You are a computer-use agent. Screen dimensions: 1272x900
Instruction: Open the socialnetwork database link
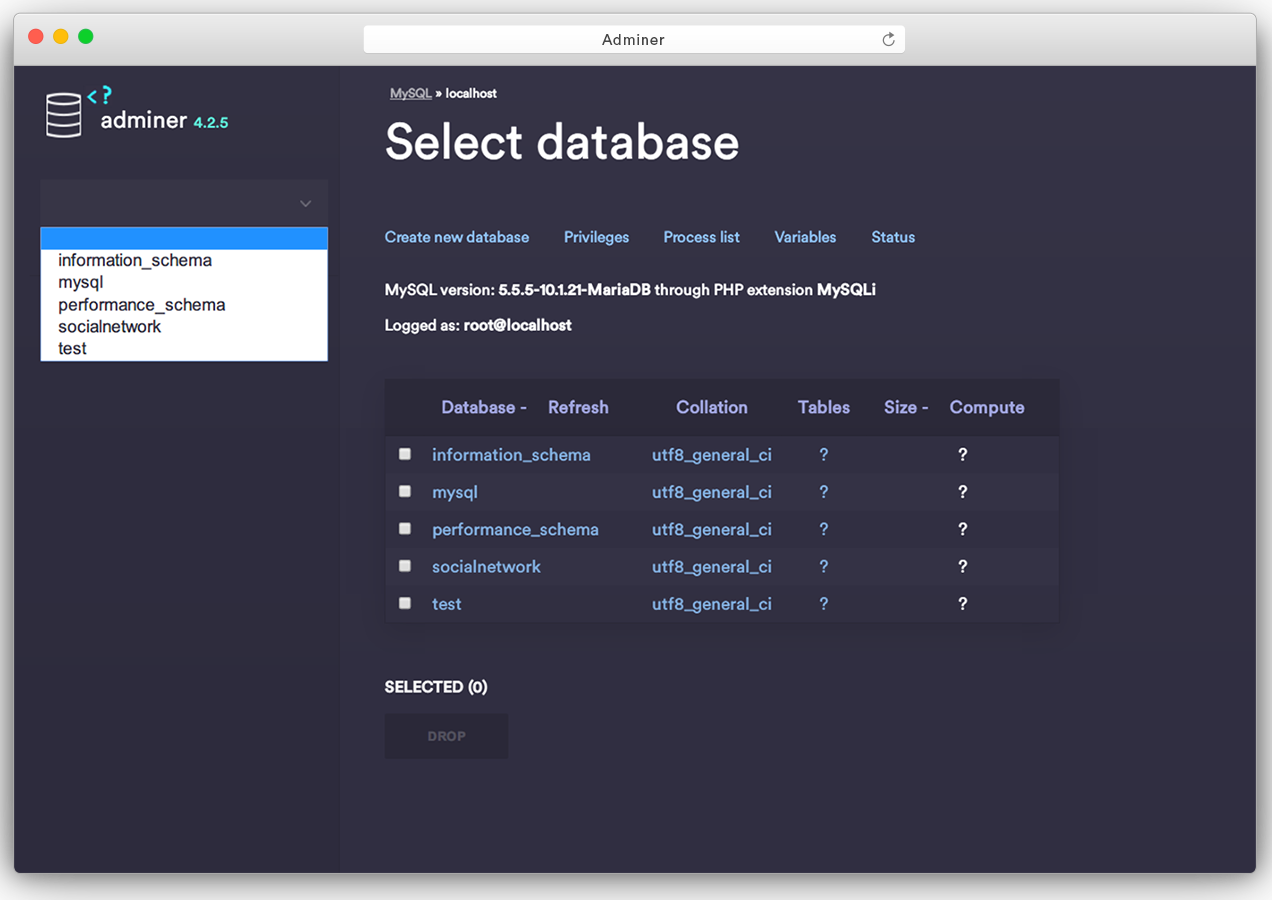click(486, 567)
